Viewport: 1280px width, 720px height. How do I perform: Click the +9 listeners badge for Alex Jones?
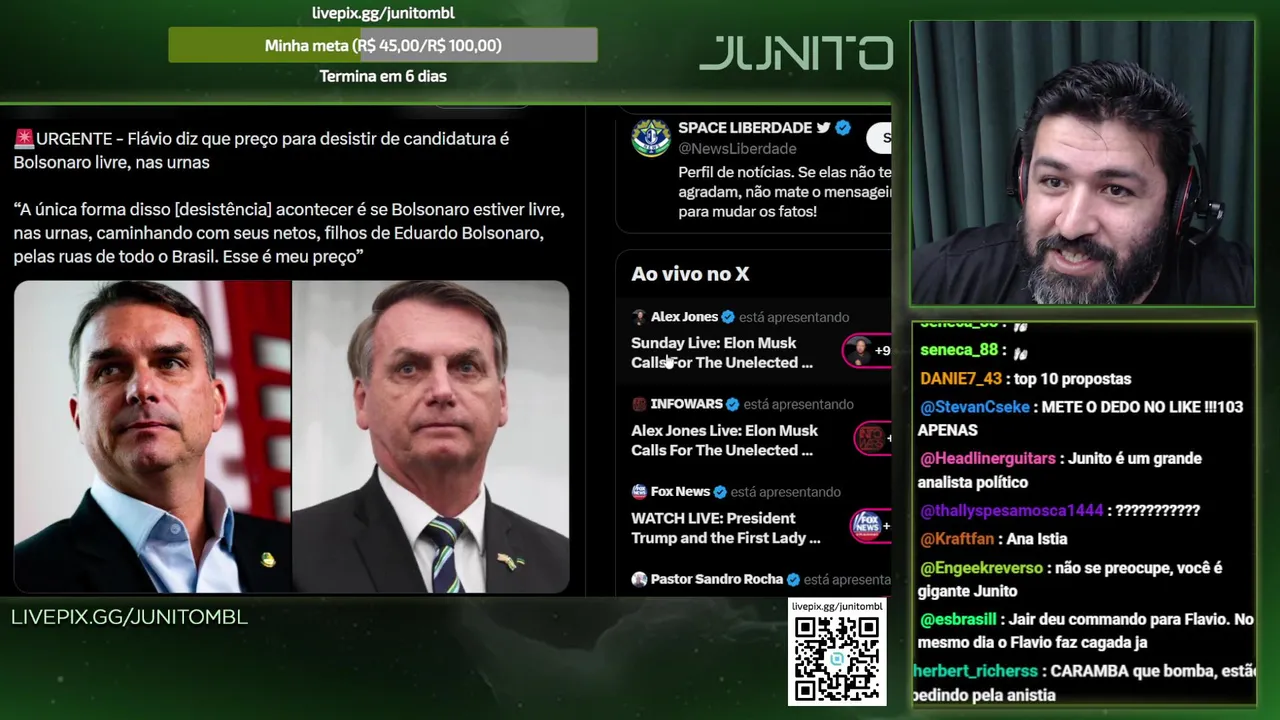coord(867,351)
